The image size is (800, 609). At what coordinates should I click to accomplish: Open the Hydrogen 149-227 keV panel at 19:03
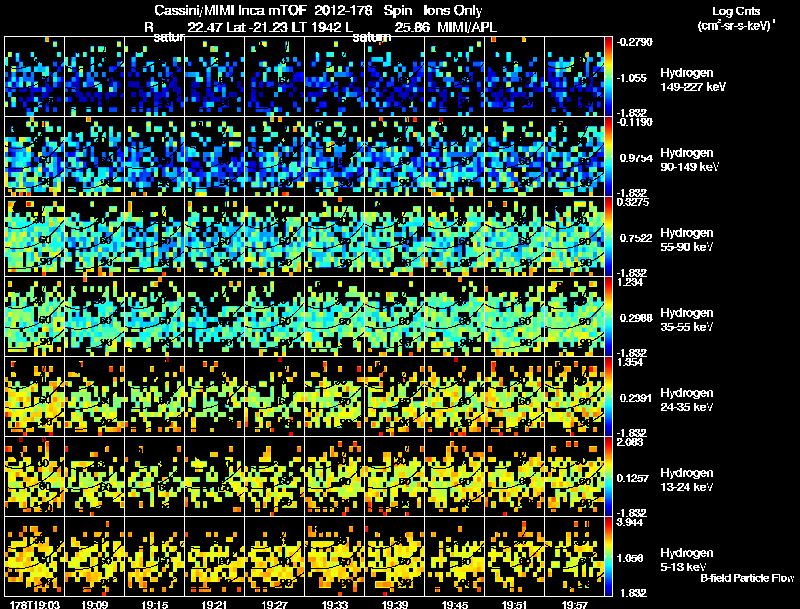coord(35,77)
